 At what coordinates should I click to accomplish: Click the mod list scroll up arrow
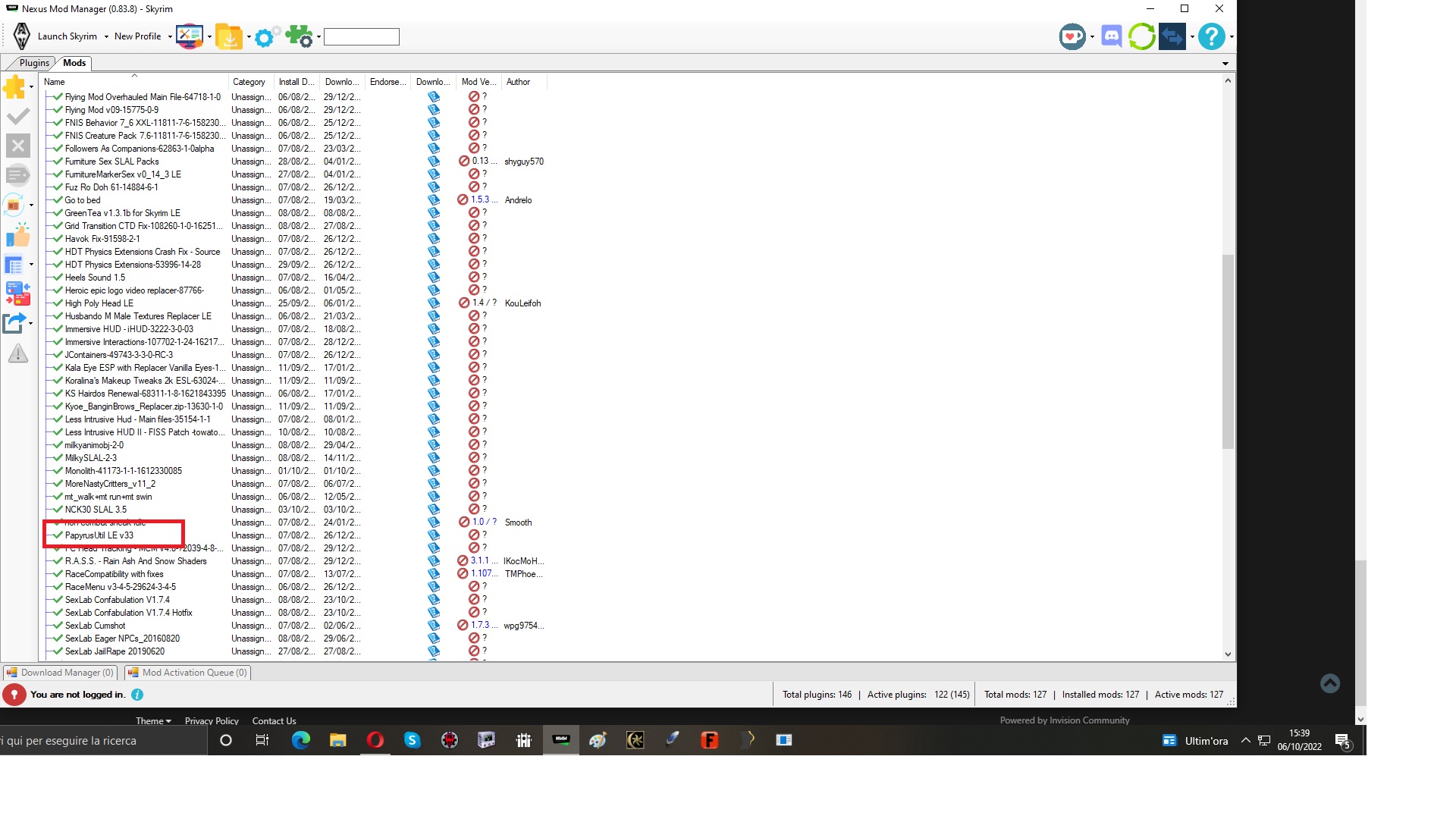click(1228, 80)
